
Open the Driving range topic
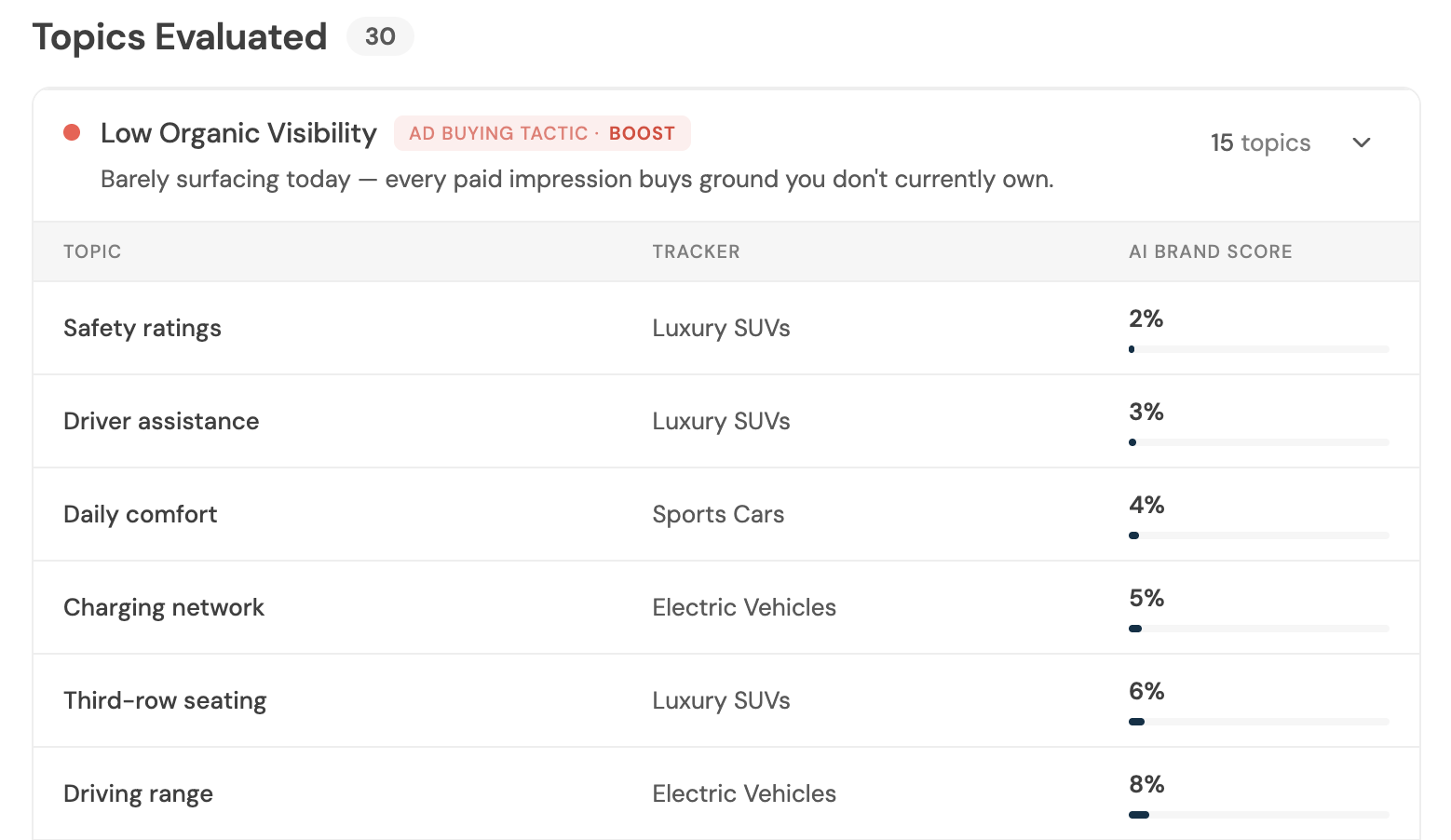138,793
